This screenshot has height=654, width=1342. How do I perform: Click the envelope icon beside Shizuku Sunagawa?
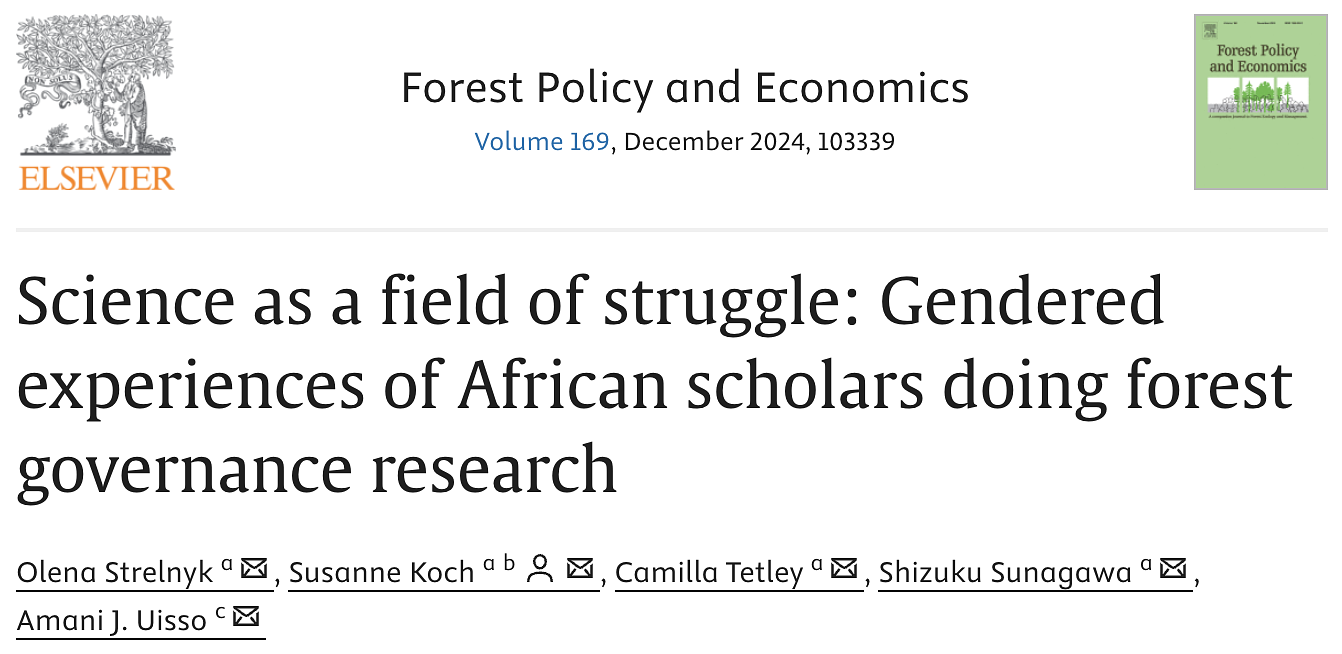pyautogui.click(x=1173, y=568)
